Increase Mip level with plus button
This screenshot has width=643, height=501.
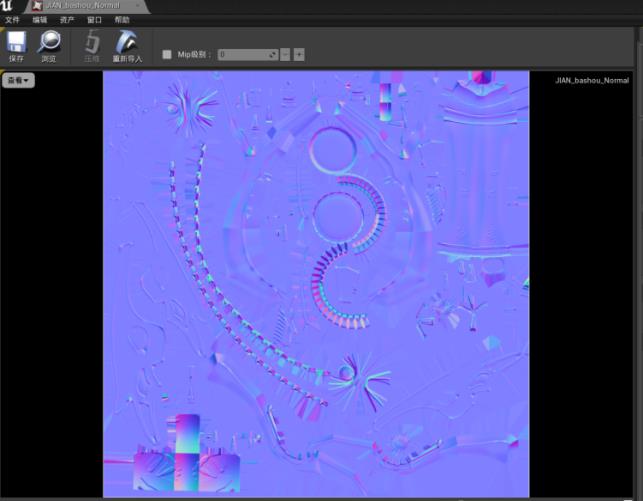coord(299,55)
